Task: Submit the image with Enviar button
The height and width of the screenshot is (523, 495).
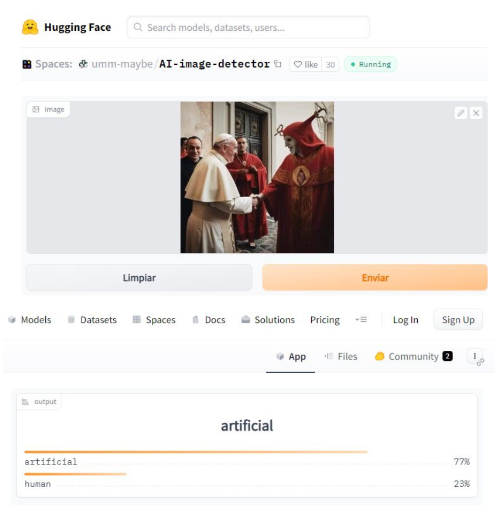Action: [x=375, y=278]
